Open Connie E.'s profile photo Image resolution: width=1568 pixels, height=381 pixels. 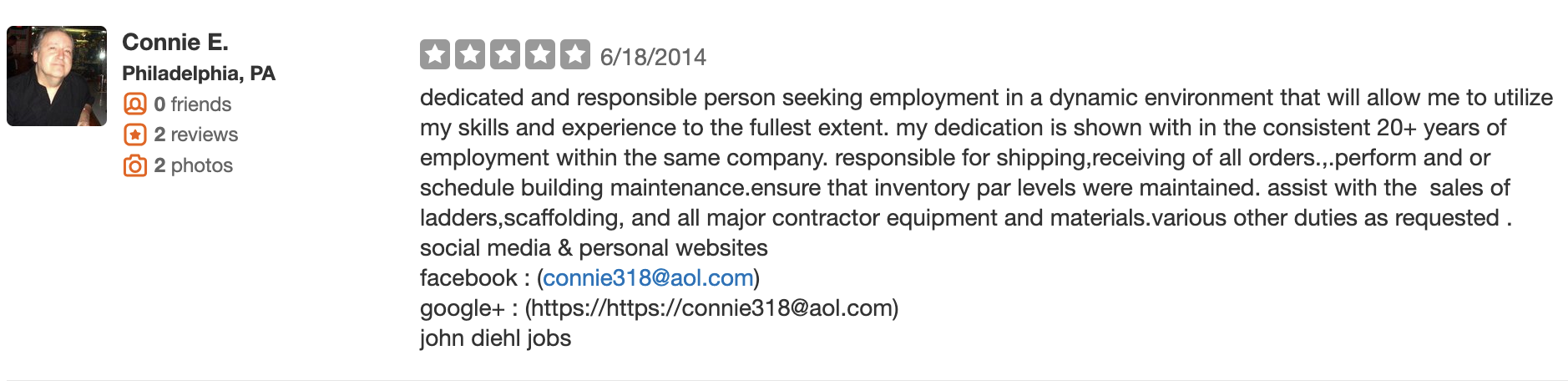(57, 76)
